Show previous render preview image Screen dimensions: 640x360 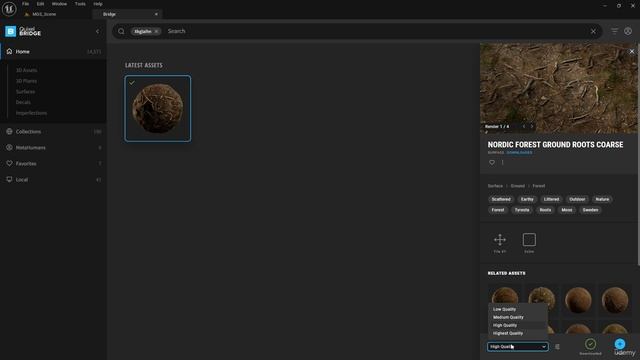coord(524,127)
